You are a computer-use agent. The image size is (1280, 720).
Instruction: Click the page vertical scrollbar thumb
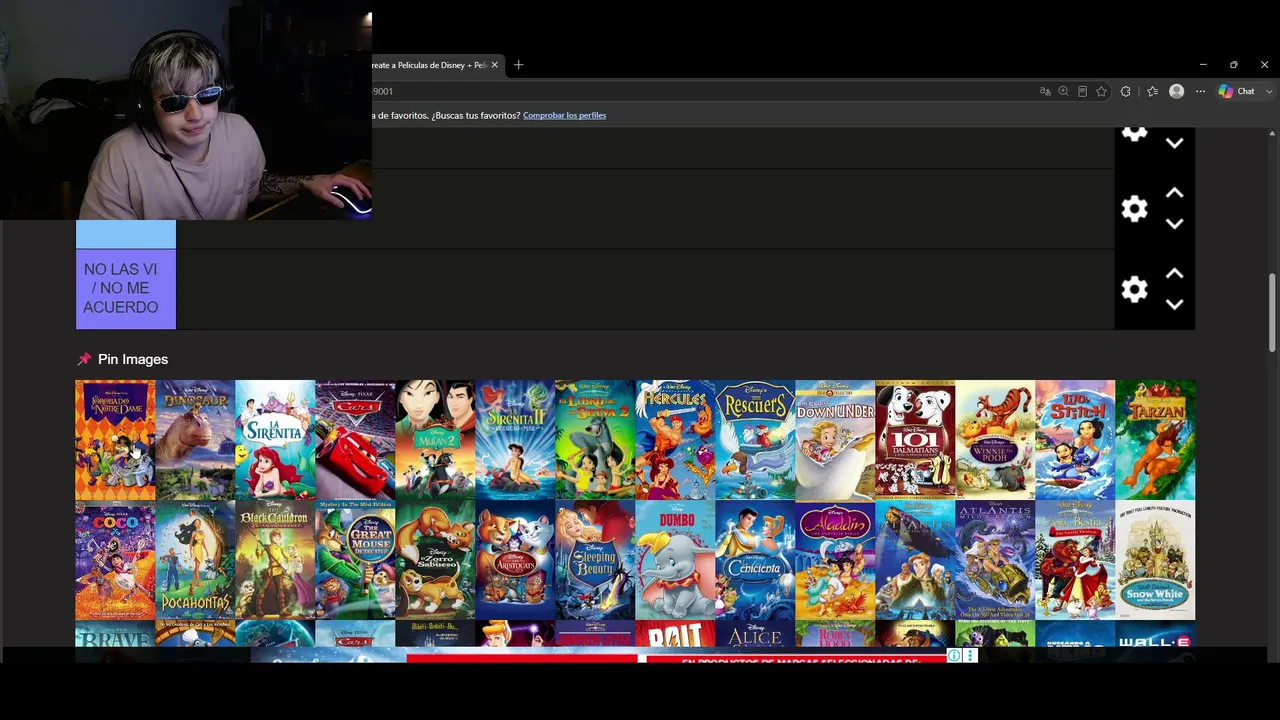click(1272, 312)
